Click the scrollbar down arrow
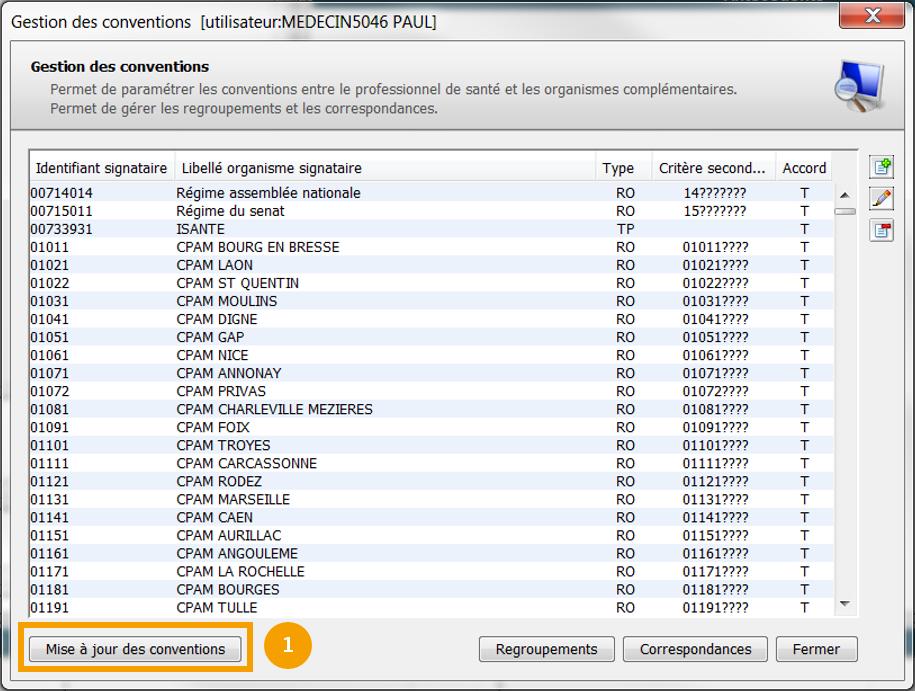Image resolution: width=915 pixels, height=691 pixels. [x=844, y=603]
